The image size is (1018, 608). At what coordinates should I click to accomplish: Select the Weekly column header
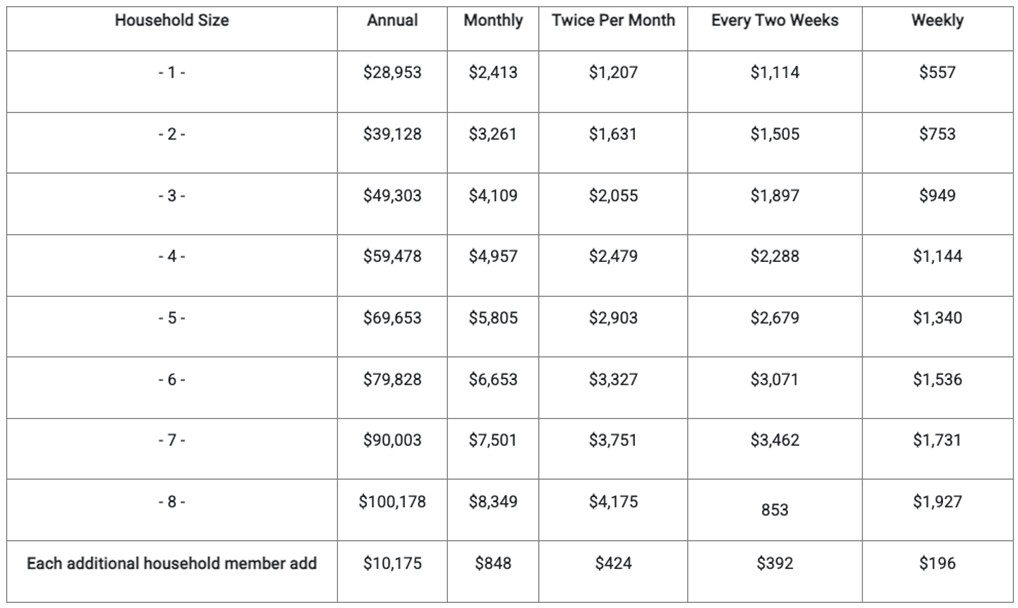pyautogui.click(x=937, y=20)
